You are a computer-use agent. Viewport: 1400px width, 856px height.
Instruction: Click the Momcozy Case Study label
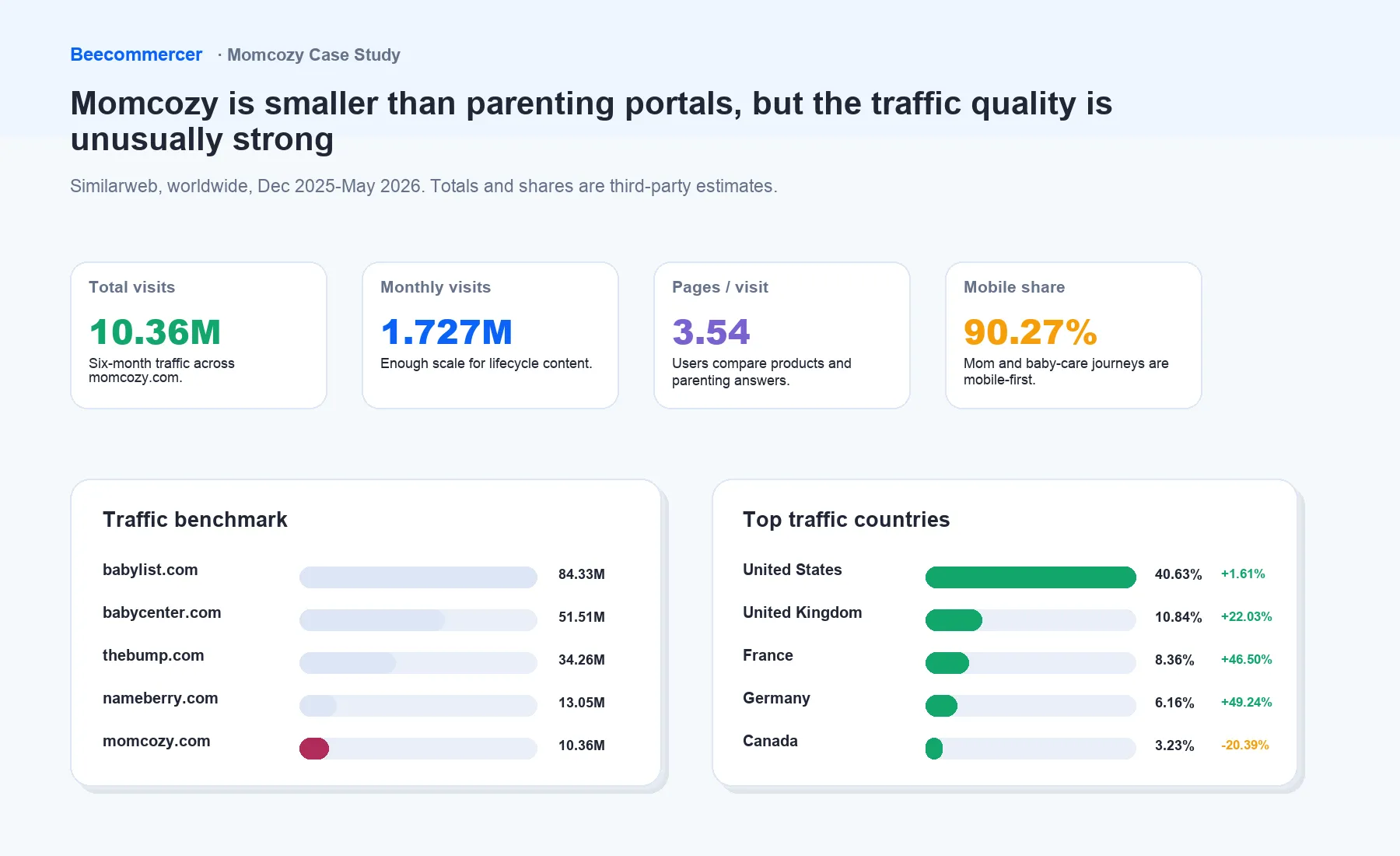(313, 54)
